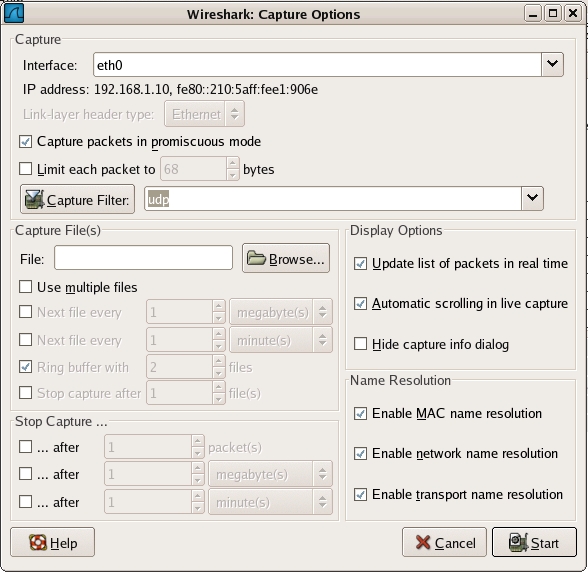The image size is (588, 572).
Task: Check Use multiple files option
Action: (x=26, y=287)
